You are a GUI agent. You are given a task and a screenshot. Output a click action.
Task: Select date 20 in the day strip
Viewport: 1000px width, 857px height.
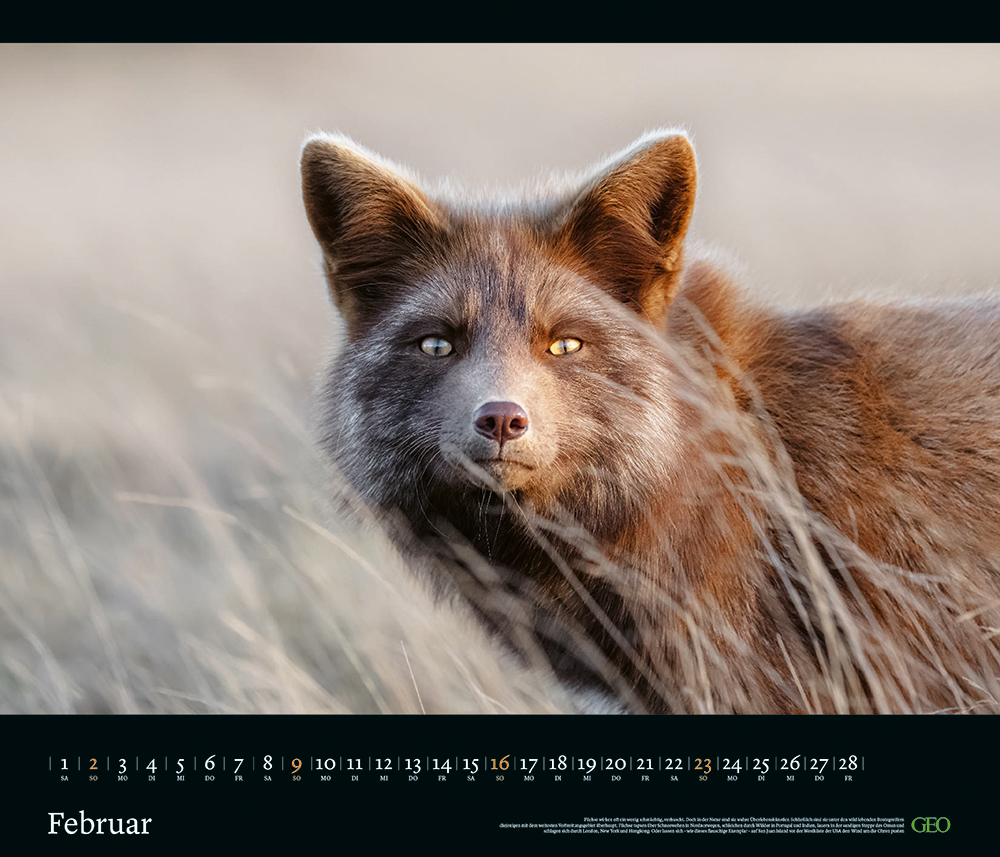615,763
